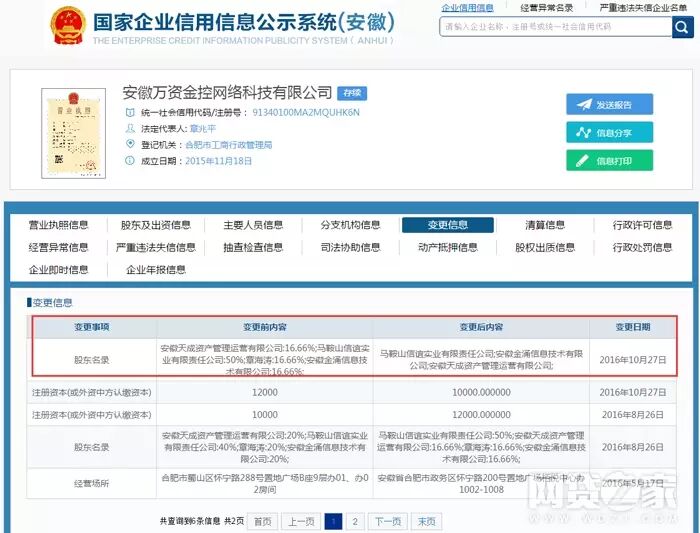Switch to 司法协助信息 tab

click(x=350, y=247)
